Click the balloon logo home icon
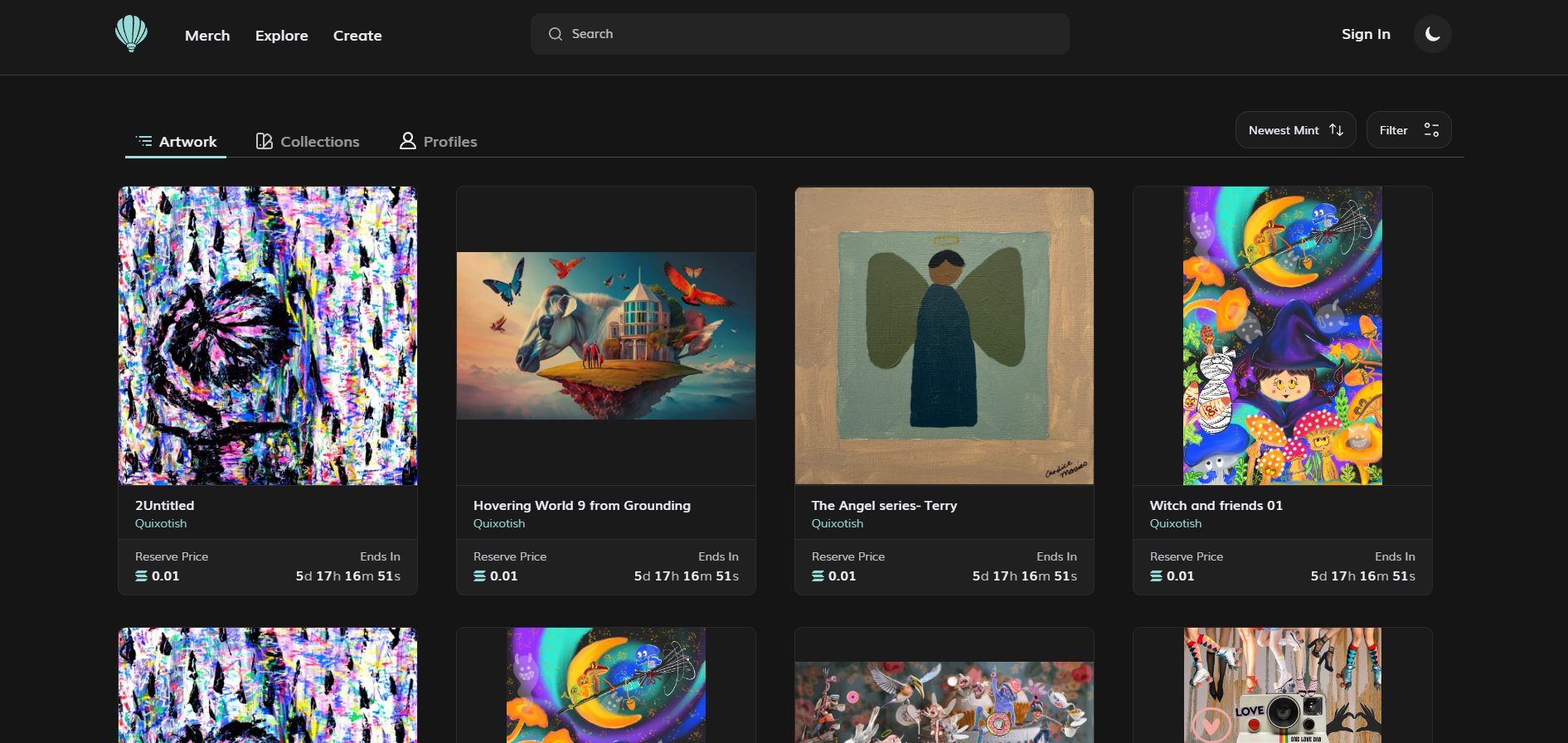The image size is (1568, 743). [131, 34]
